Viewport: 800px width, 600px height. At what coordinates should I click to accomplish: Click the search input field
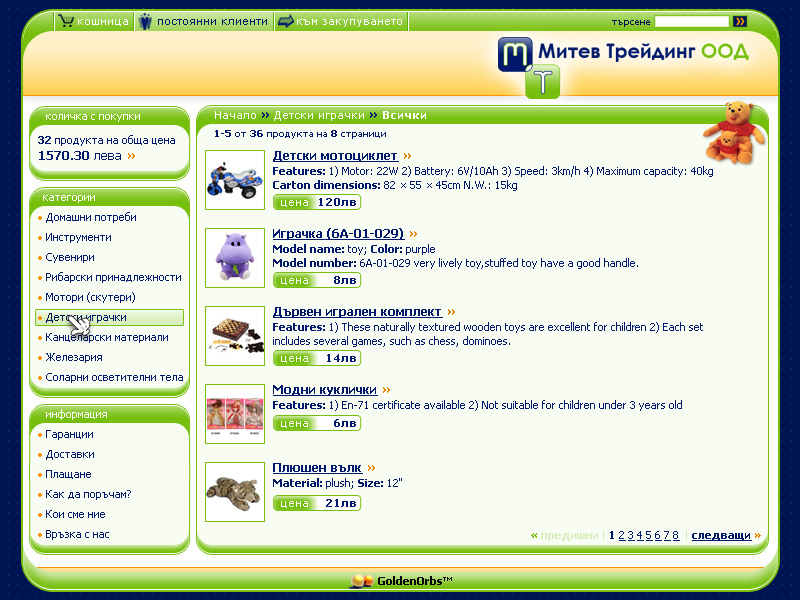[x=691, y=21]
